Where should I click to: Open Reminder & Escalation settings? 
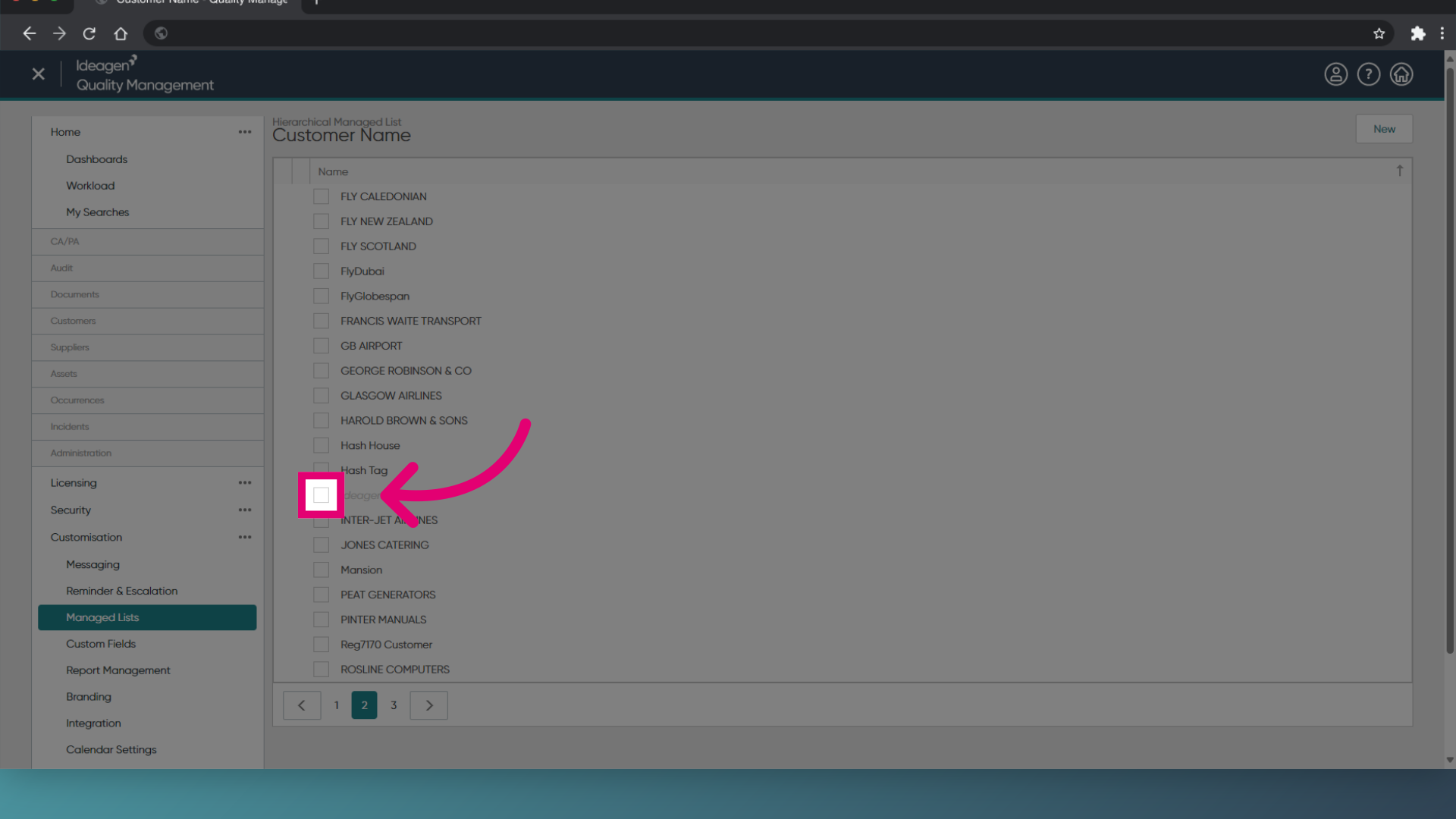tap(121, 591)
